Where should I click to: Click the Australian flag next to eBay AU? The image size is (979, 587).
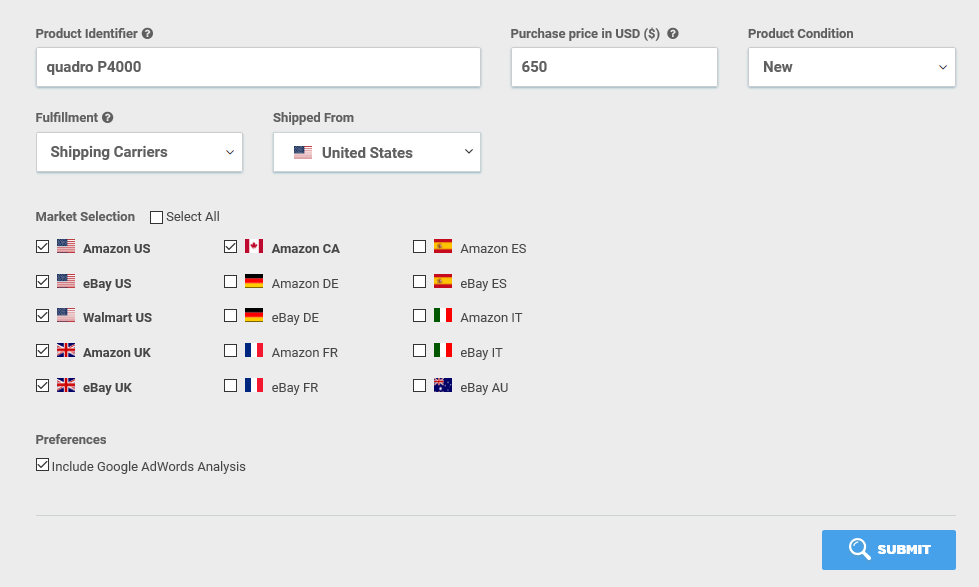[443, 385]
